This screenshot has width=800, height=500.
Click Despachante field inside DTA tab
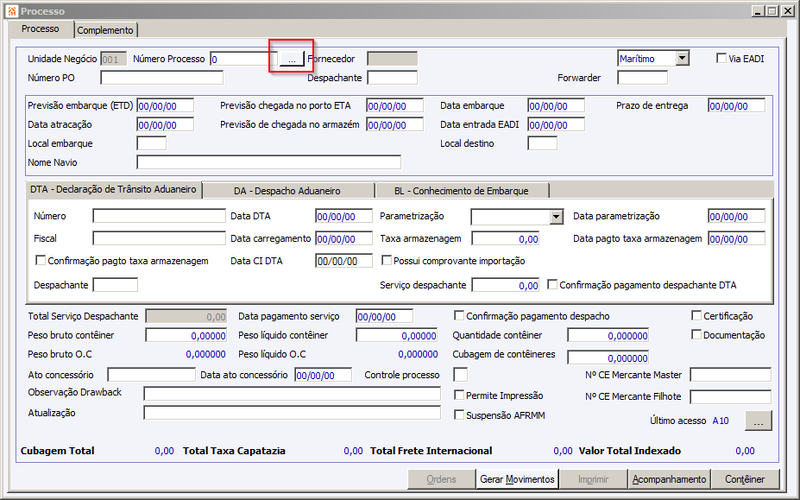(115, 285)
